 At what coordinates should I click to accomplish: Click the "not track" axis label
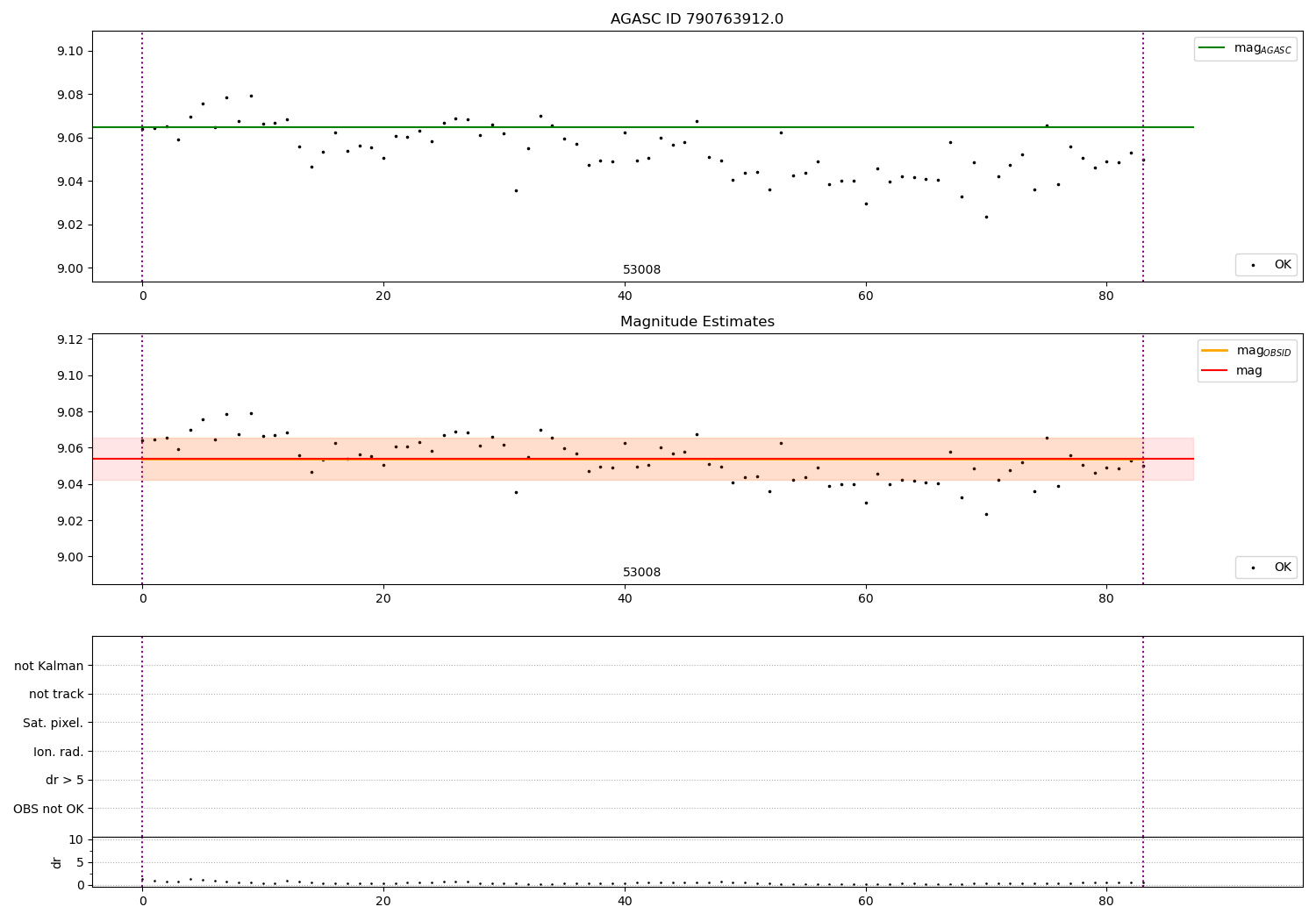(x=56, y=694)
